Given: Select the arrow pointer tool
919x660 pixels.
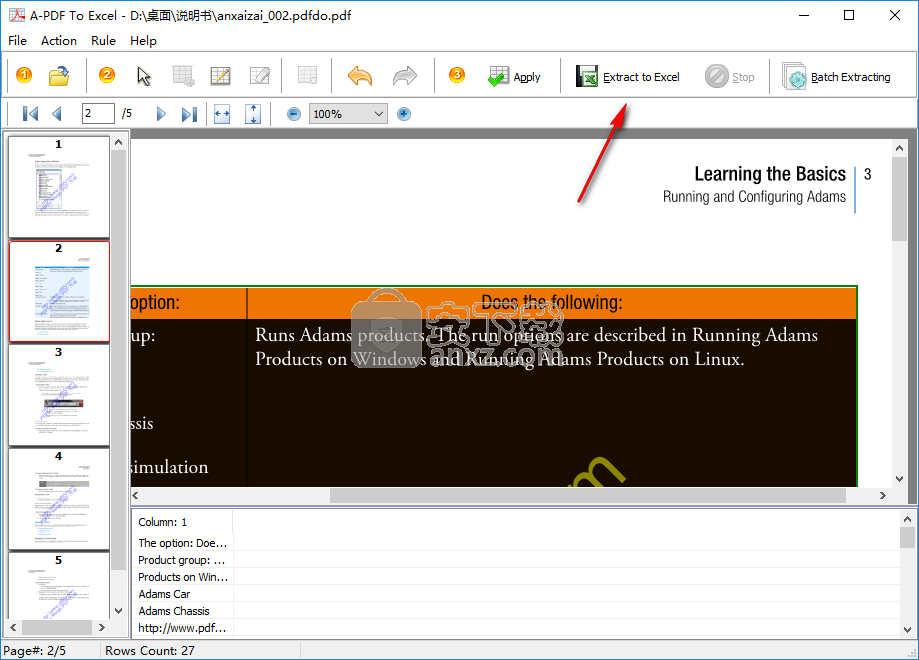Looking at the screenshot, I should tap(144, 76).
